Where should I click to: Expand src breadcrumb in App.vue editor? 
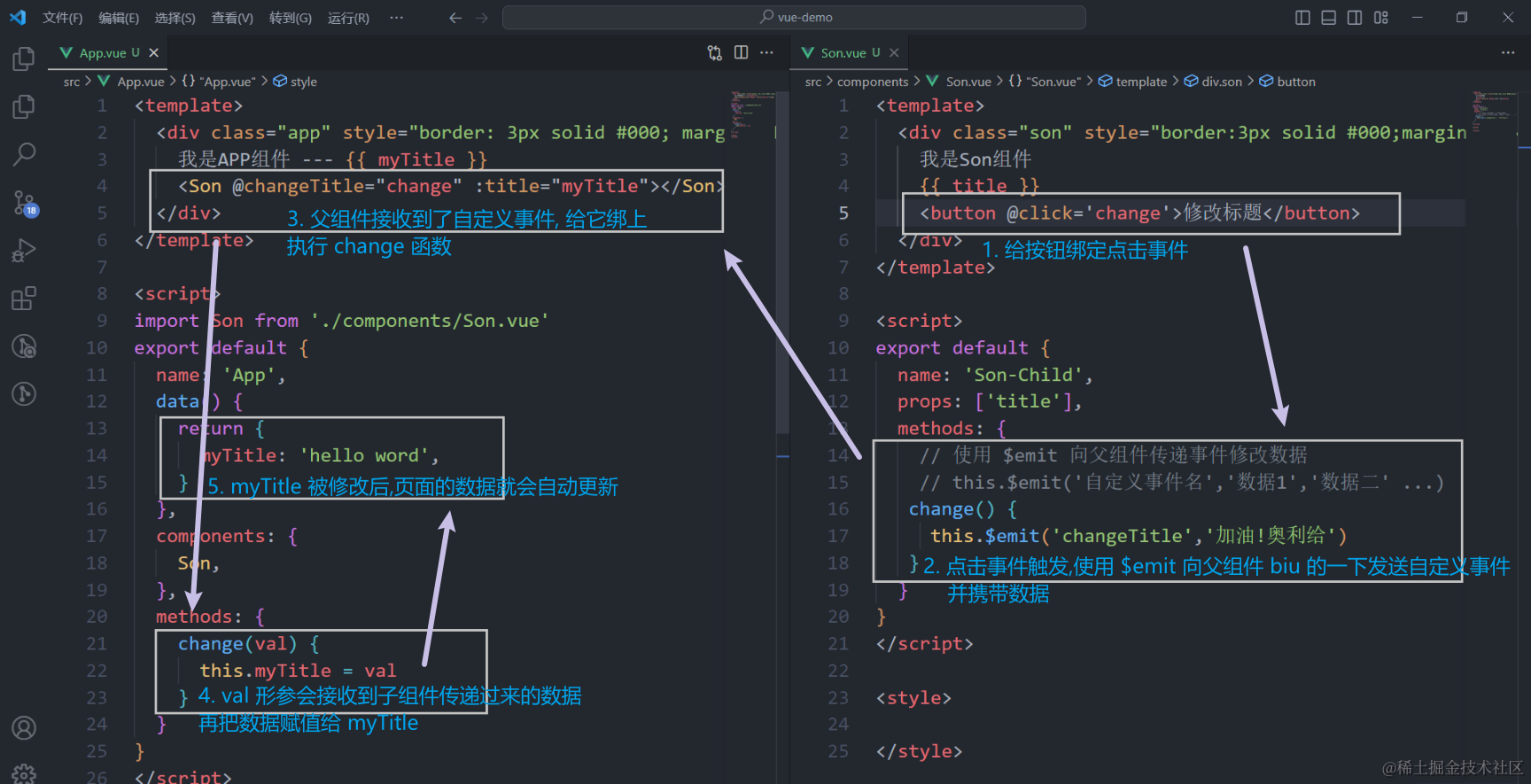[x=72, y=82]
